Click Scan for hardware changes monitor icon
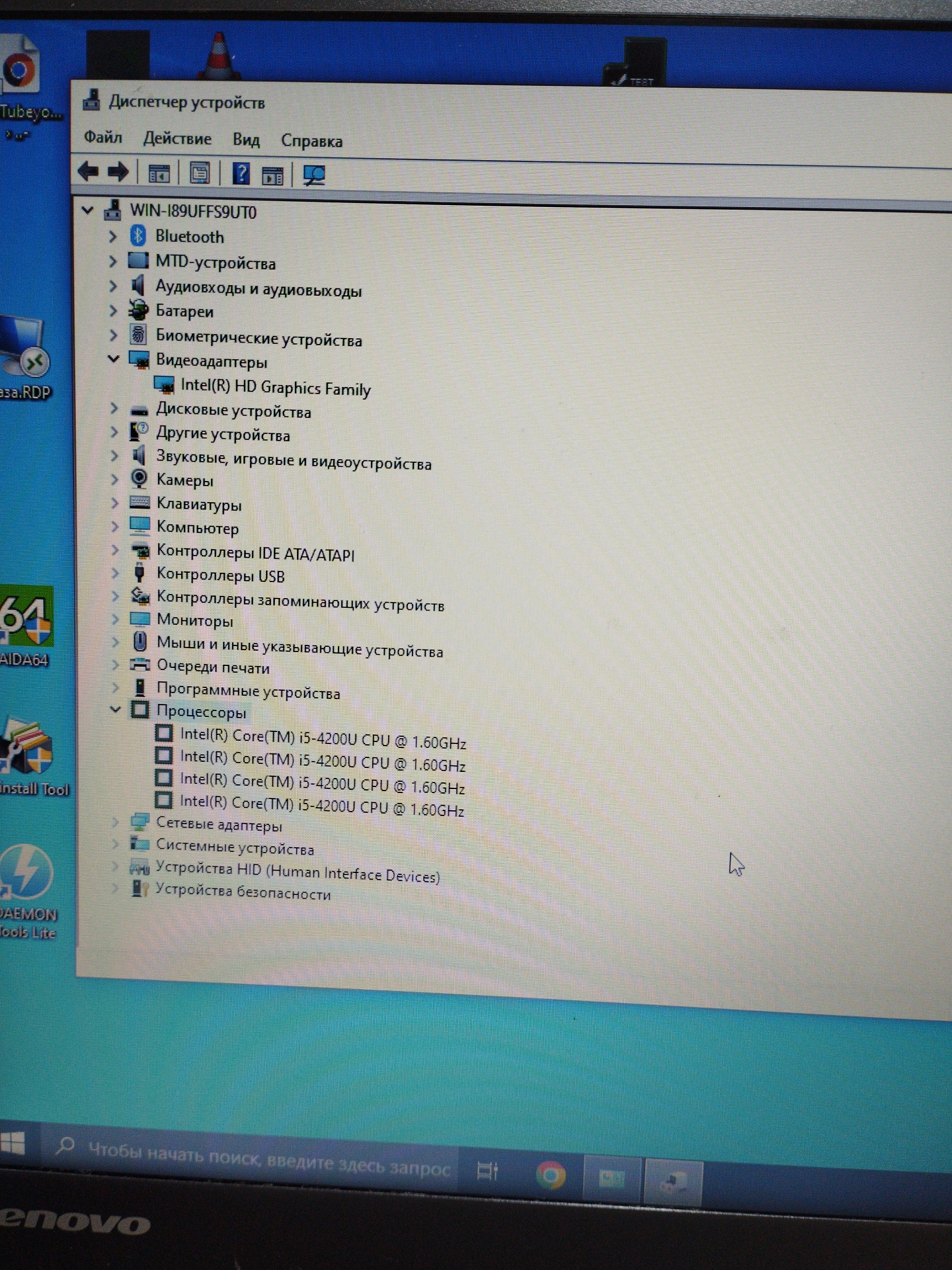This screenshot has height=1270, width=952. pos(315,176)
